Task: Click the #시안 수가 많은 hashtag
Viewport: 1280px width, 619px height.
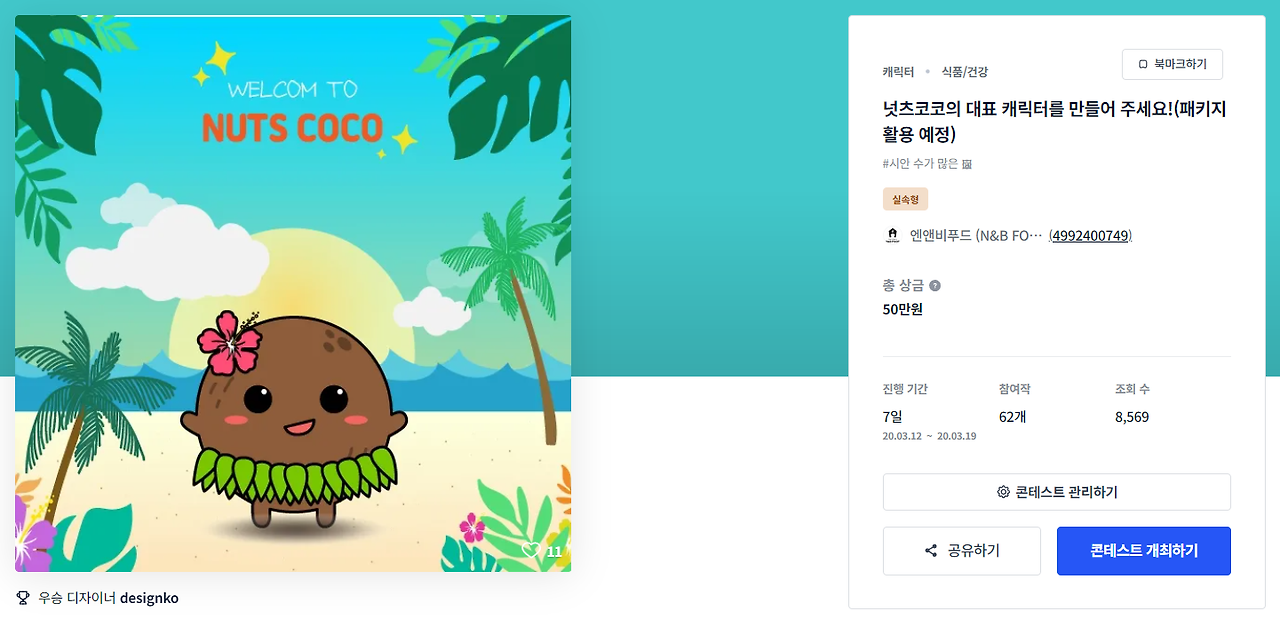Action: 920,164
